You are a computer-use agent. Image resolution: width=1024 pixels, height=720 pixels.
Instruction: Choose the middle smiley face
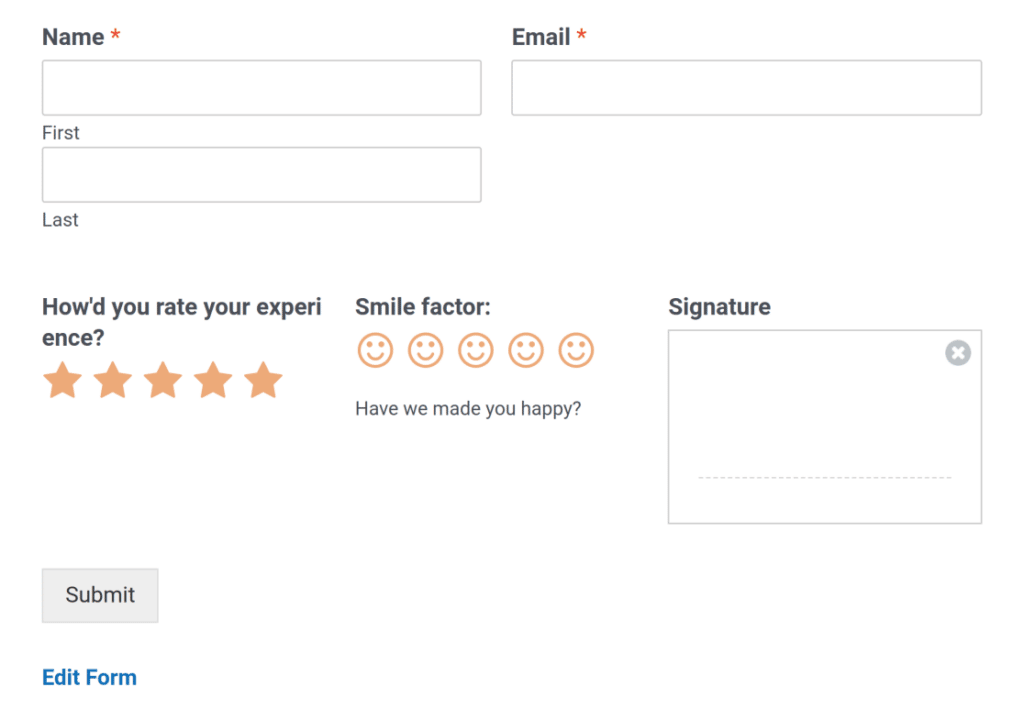click(476, 350)
